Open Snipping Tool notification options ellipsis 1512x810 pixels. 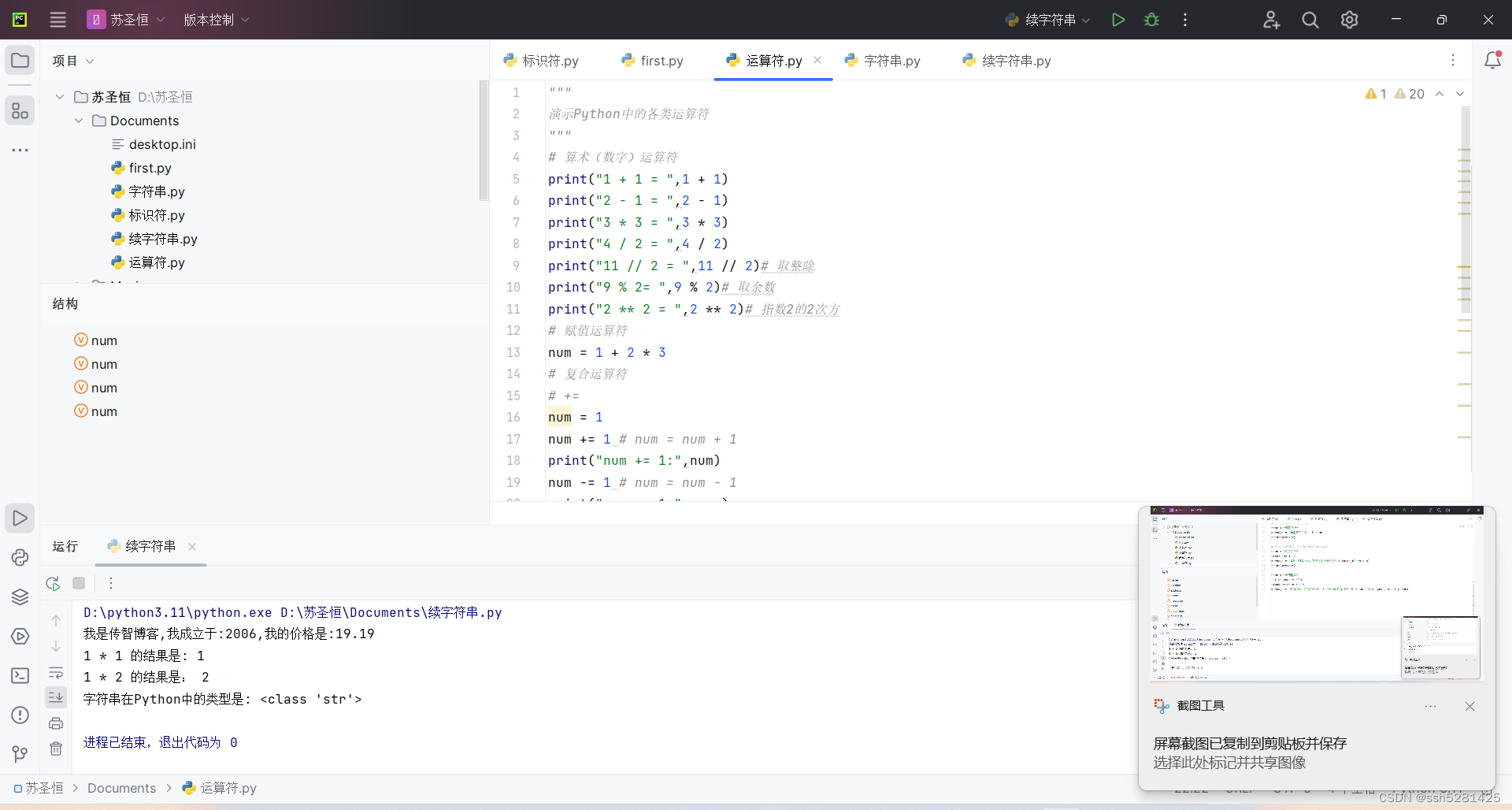pos(1430,706)
